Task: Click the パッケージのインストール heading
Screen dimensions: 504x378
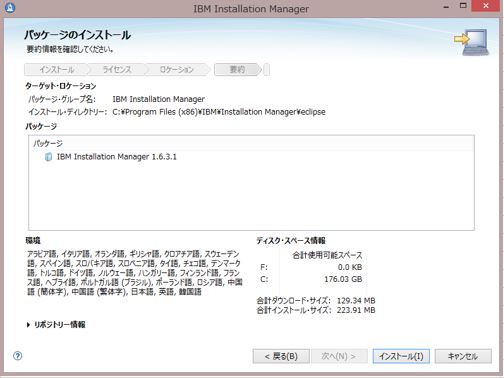Action: [77, 35]
